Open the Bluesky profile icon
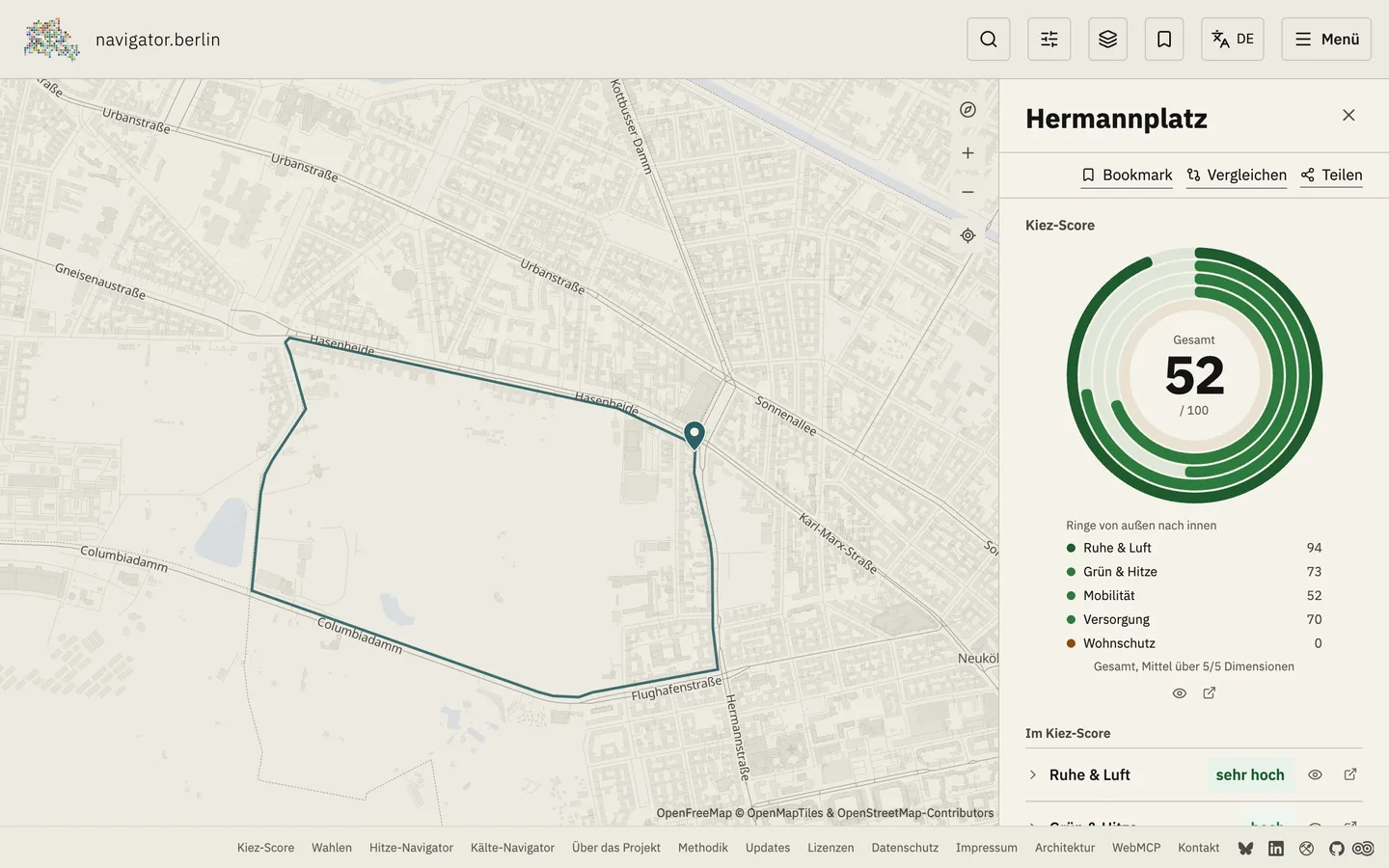 point(1246,849)
